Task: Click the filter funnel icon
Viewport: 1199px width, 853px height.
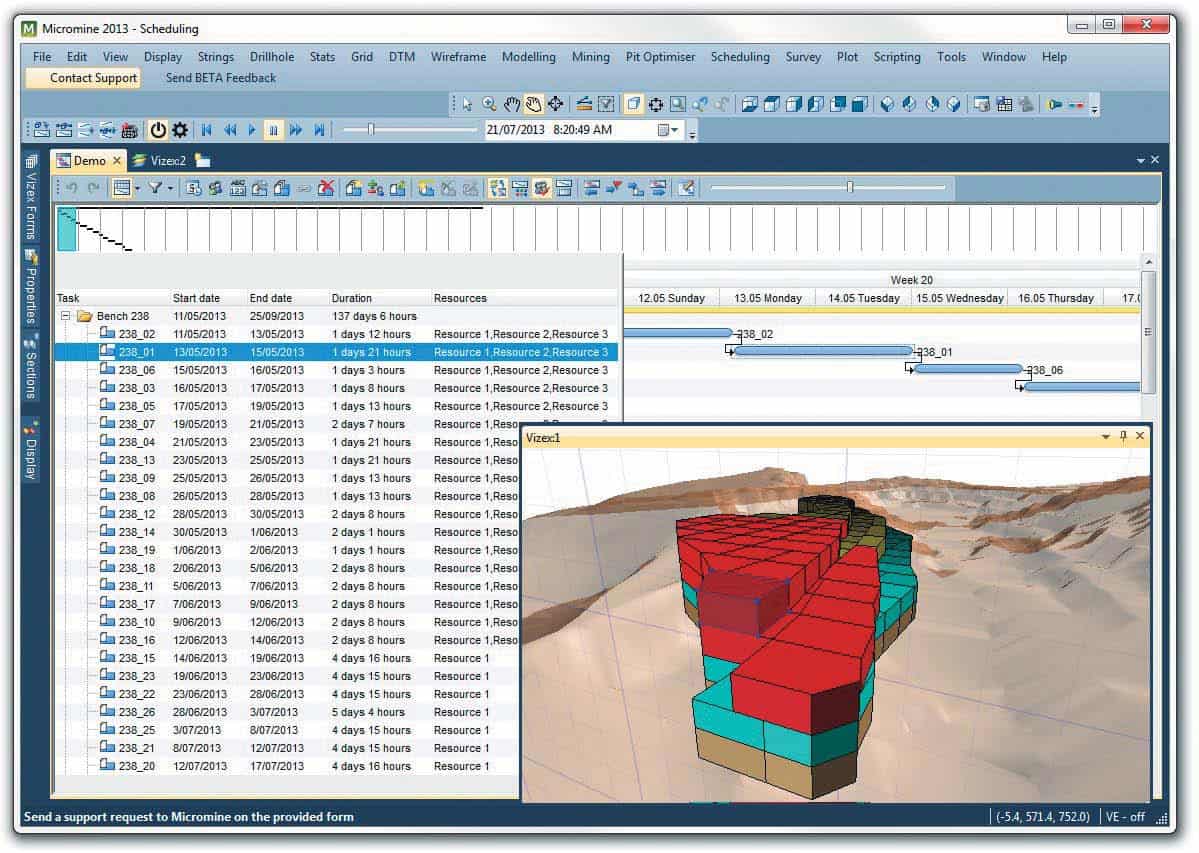Action: point(157,187)
